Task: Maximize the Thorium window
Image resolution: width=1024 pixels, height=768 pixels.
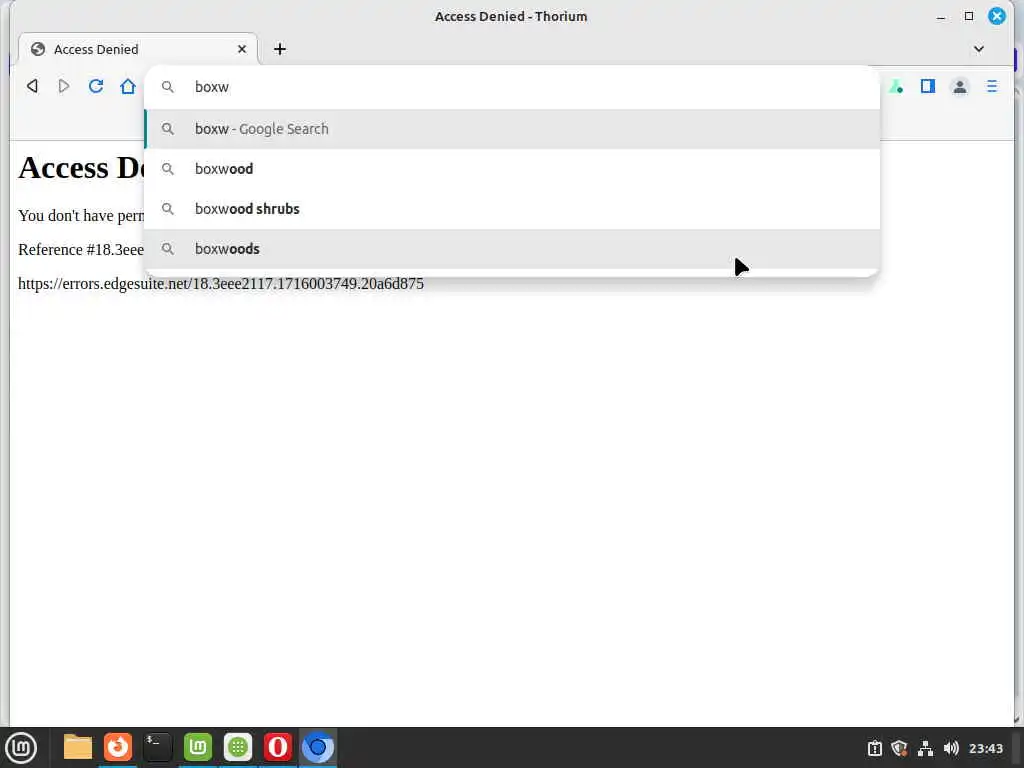Action: coord(969,16)
